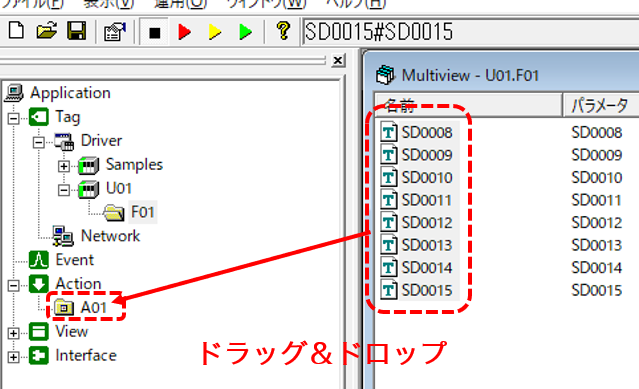Collapse the Action tree node
The image size is (639, 389).
point(13,286)
